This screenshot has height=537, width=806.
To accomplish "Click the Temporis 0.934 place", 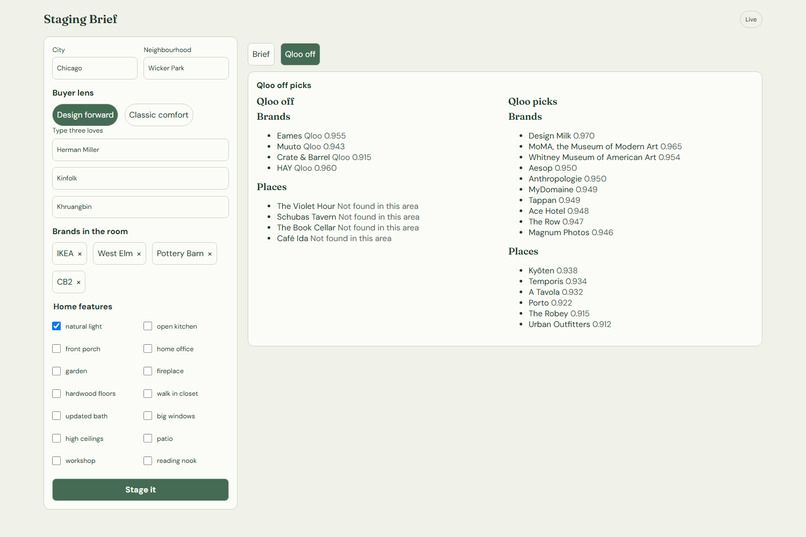I will [557, 282].
